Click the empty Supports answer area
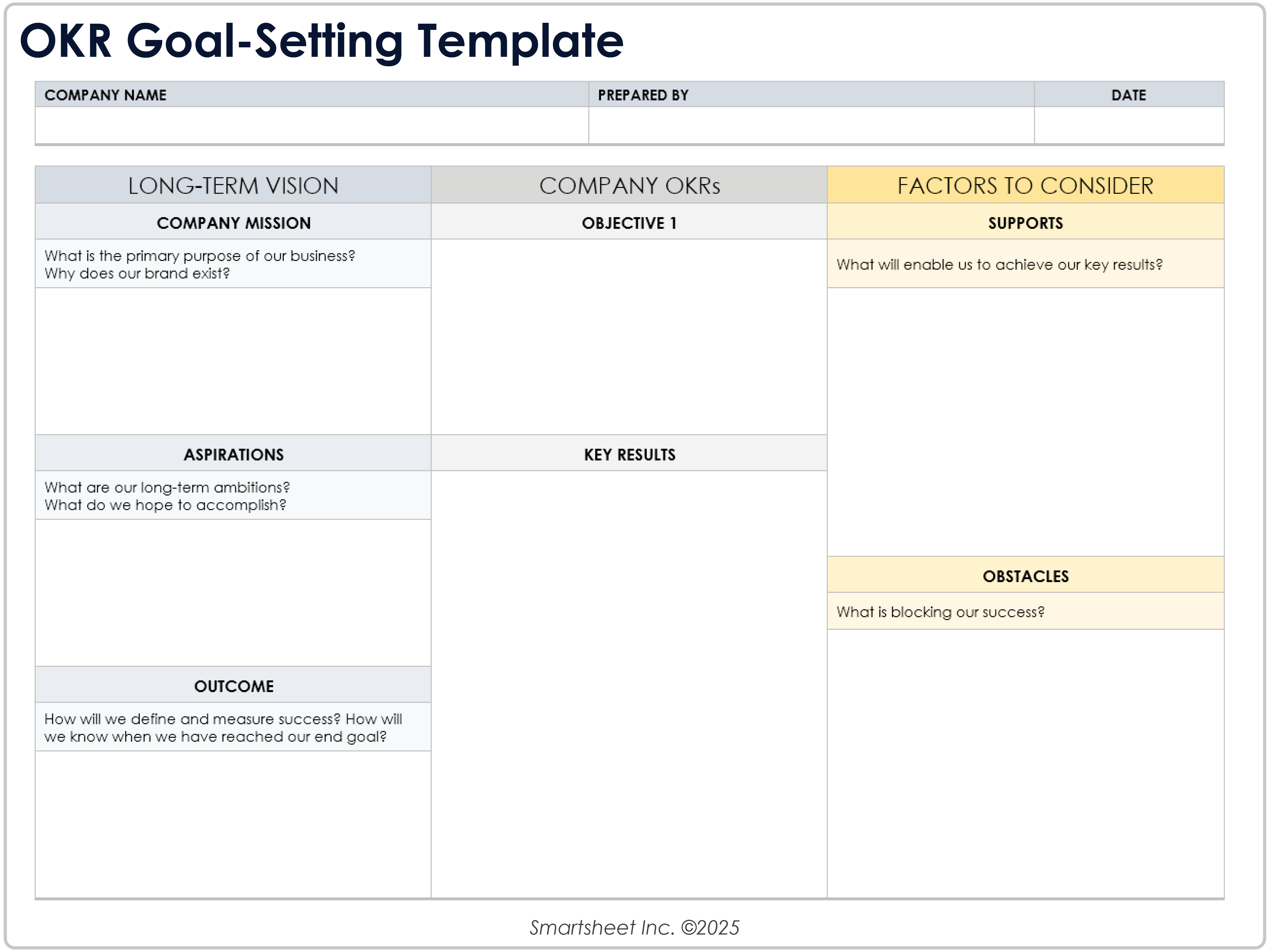 point(1025,421)
